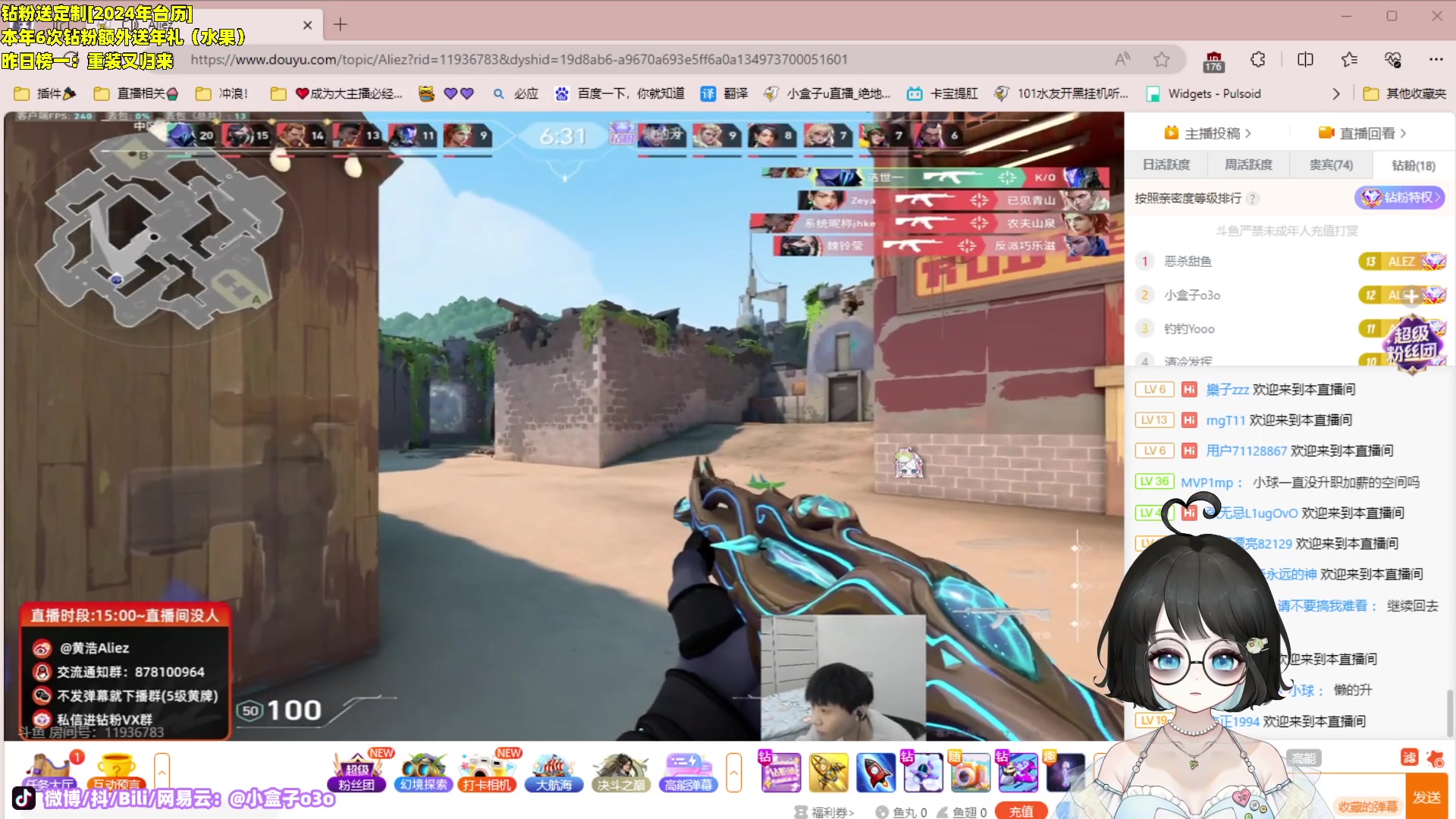
Task: Switch to 贵宾(74) tab
Action: 1331,165
